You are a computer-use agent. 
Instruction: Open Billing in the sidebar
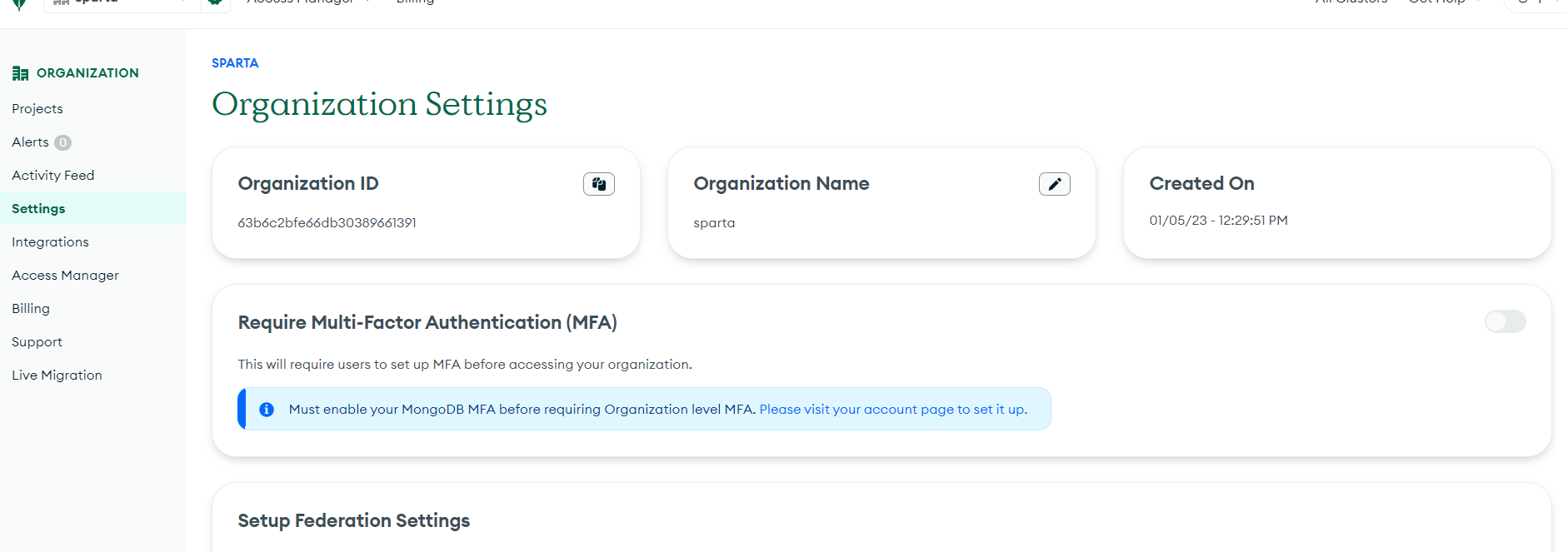click(31, 309)
